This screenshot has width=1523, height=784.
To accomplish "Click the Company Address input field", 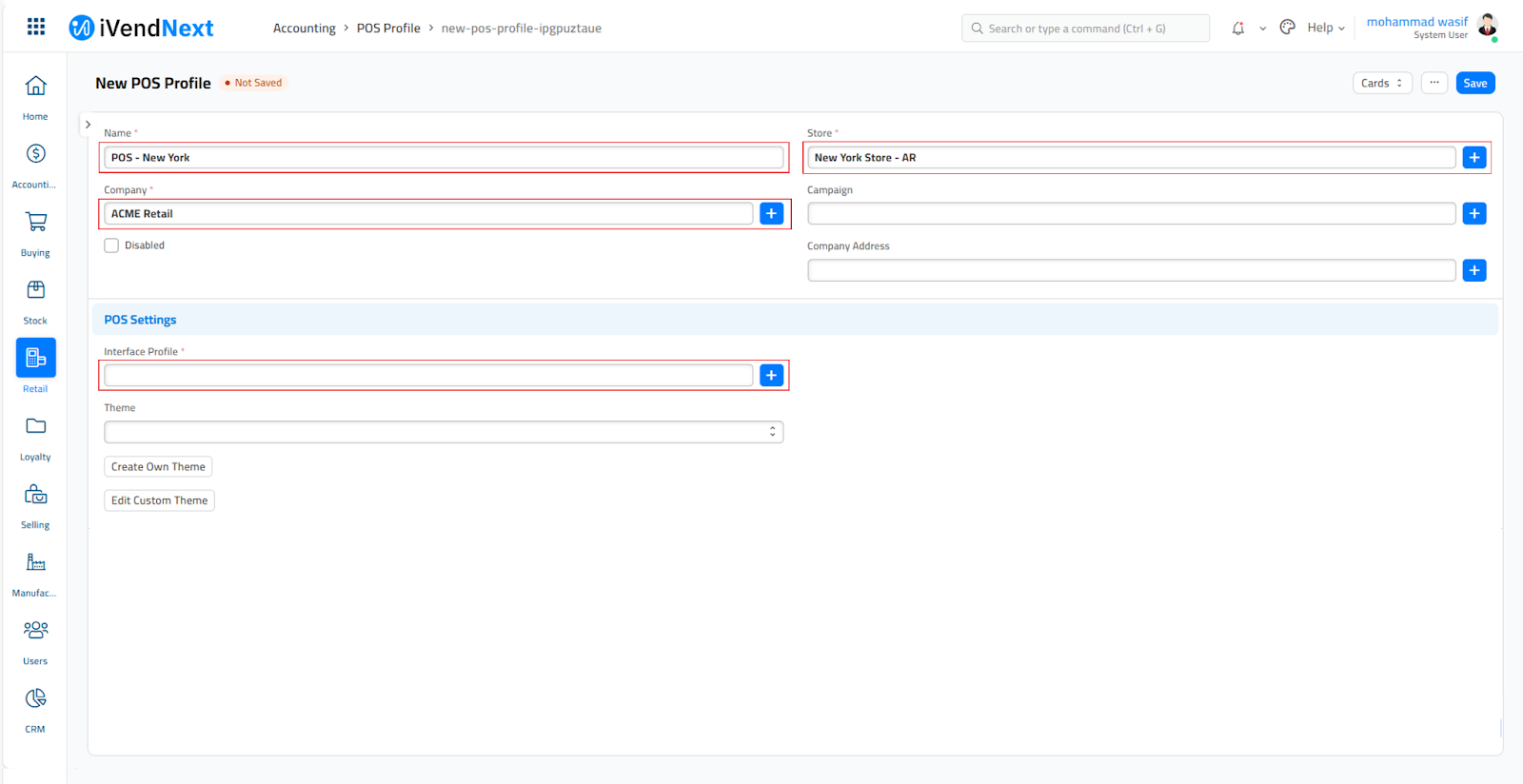I will (x=1131, y=270).
